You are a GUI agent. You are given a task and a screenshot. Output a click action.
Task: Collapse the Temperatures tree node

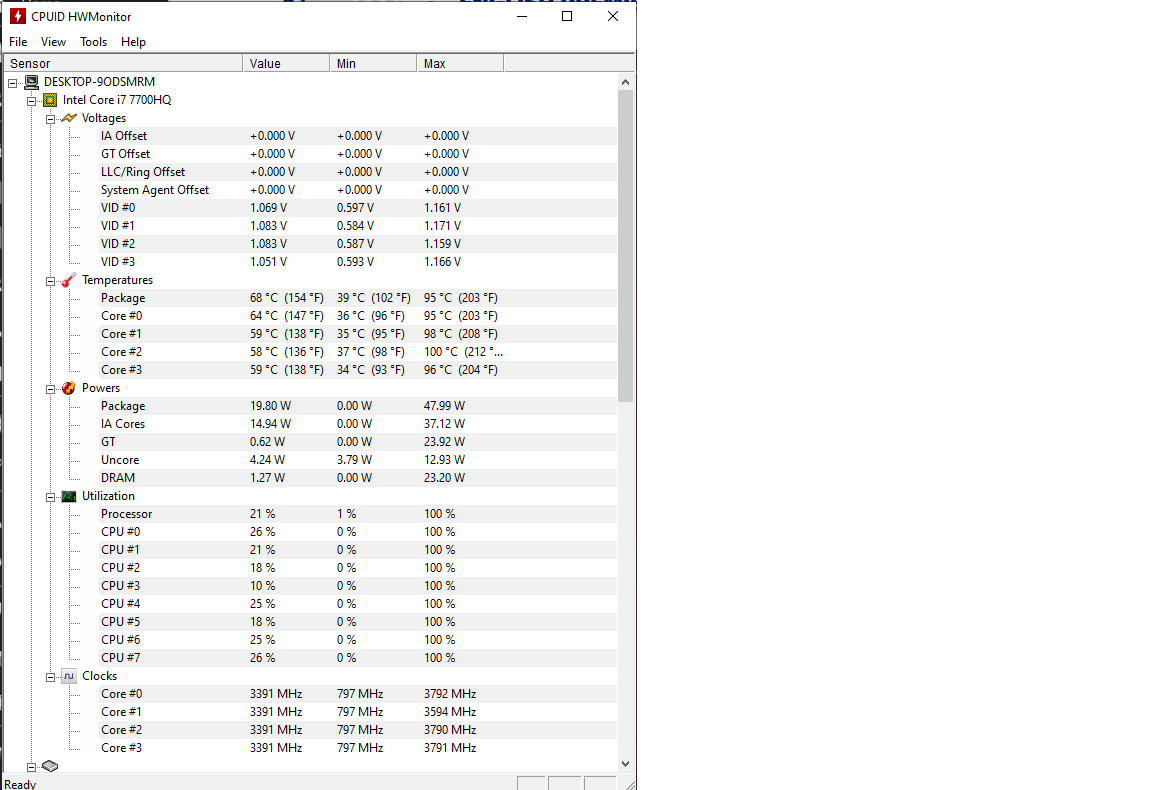(50, 280)
